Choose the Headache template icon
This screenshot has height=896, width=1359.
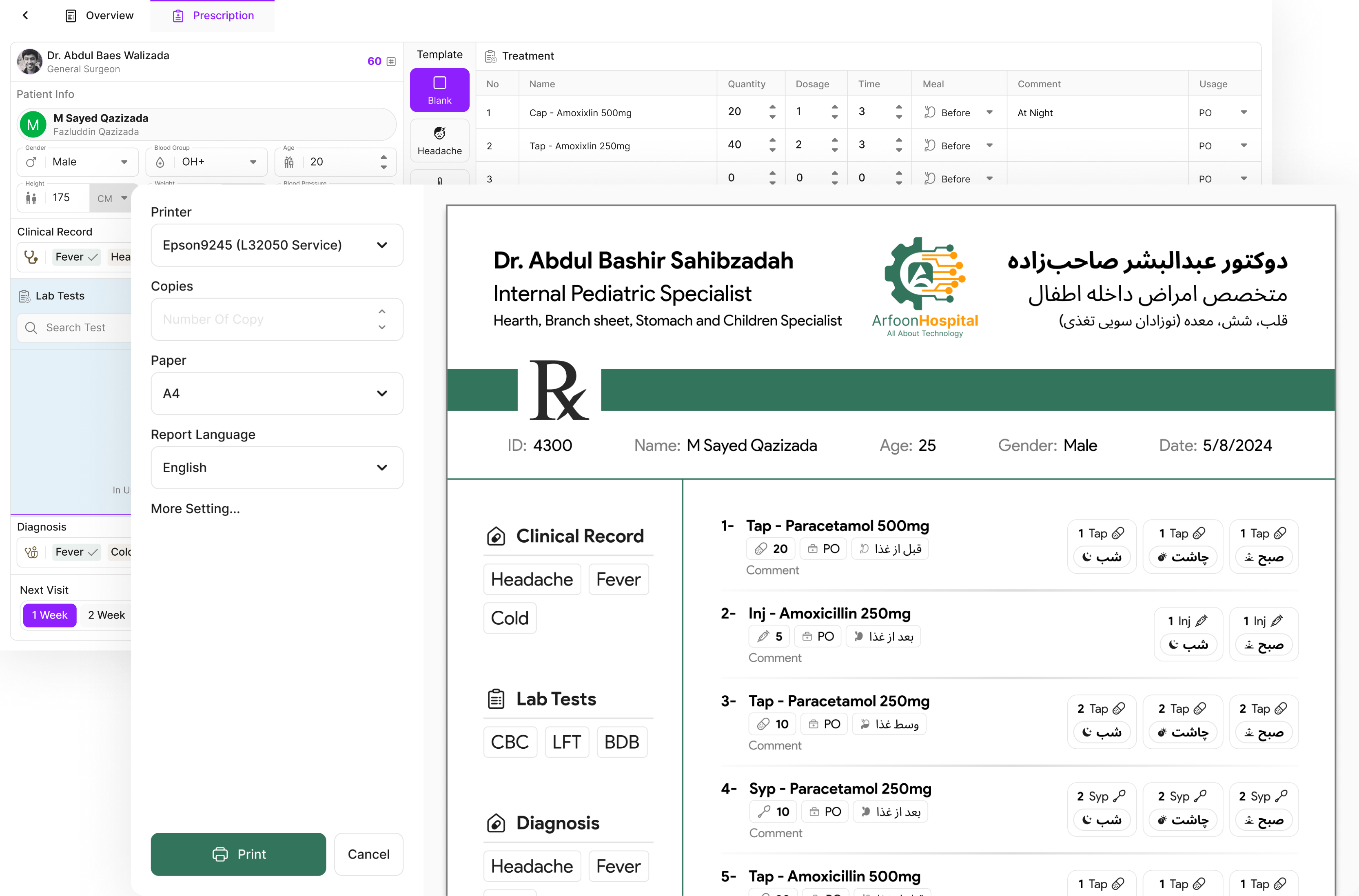point(439,134)
